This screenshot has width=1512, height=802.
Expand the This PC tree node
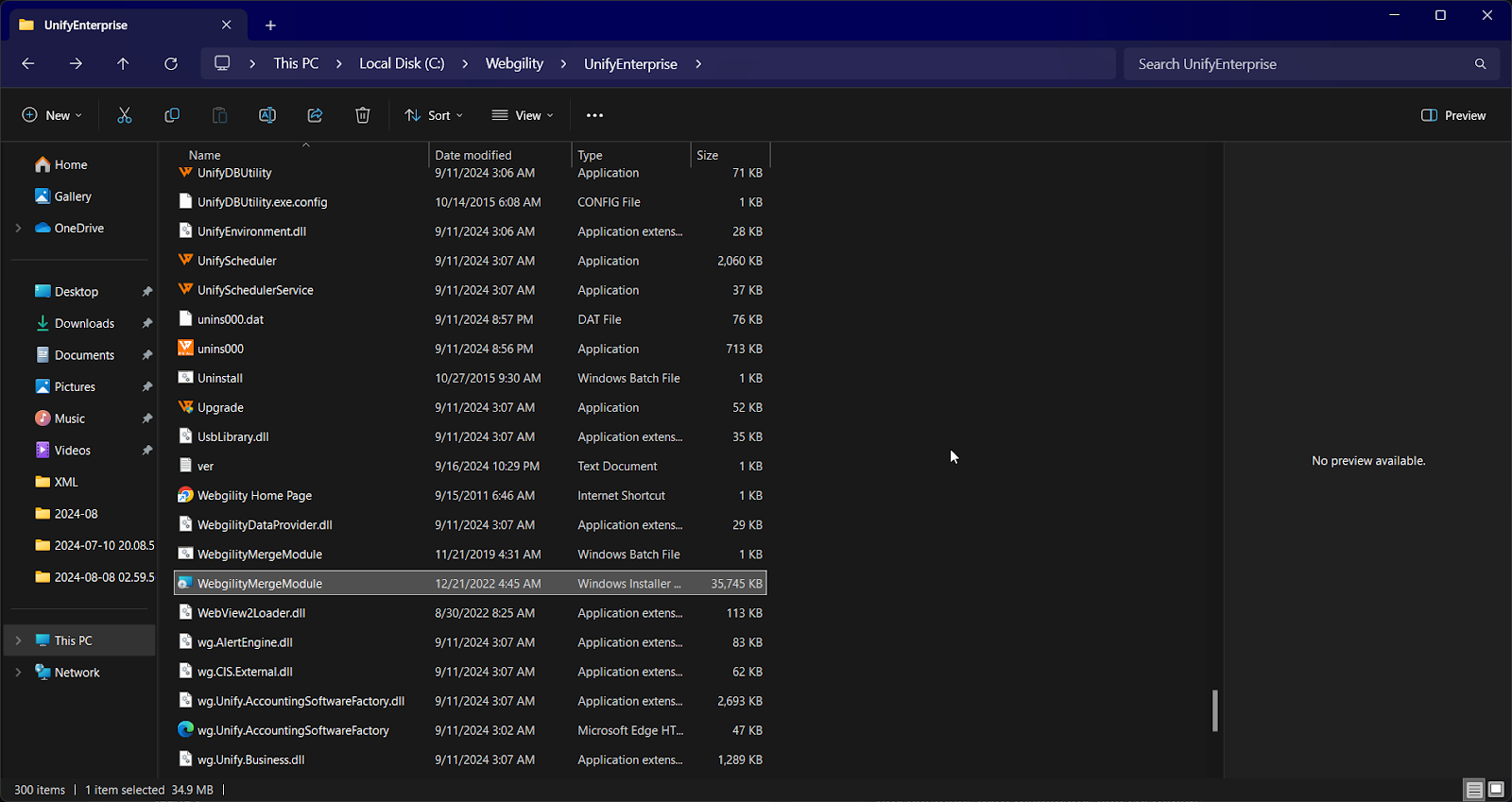tap(18, 640)
